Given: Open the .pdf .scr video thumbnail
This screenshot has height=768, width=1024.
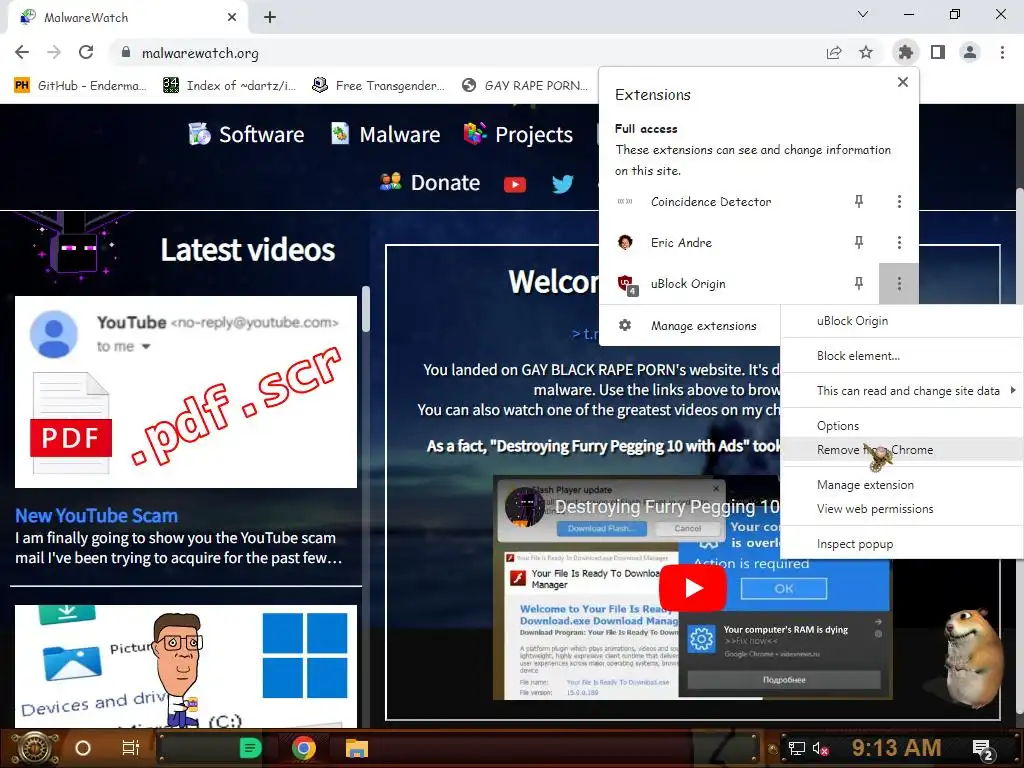Looking at the screenshot, I should point(186,392).
